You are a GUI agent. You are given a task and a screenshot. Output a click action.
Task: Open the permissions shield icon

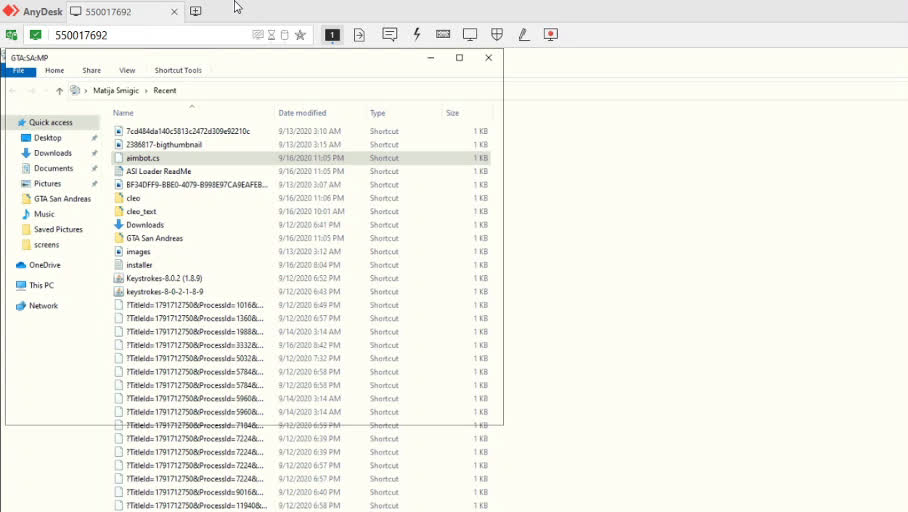point(497,35)
